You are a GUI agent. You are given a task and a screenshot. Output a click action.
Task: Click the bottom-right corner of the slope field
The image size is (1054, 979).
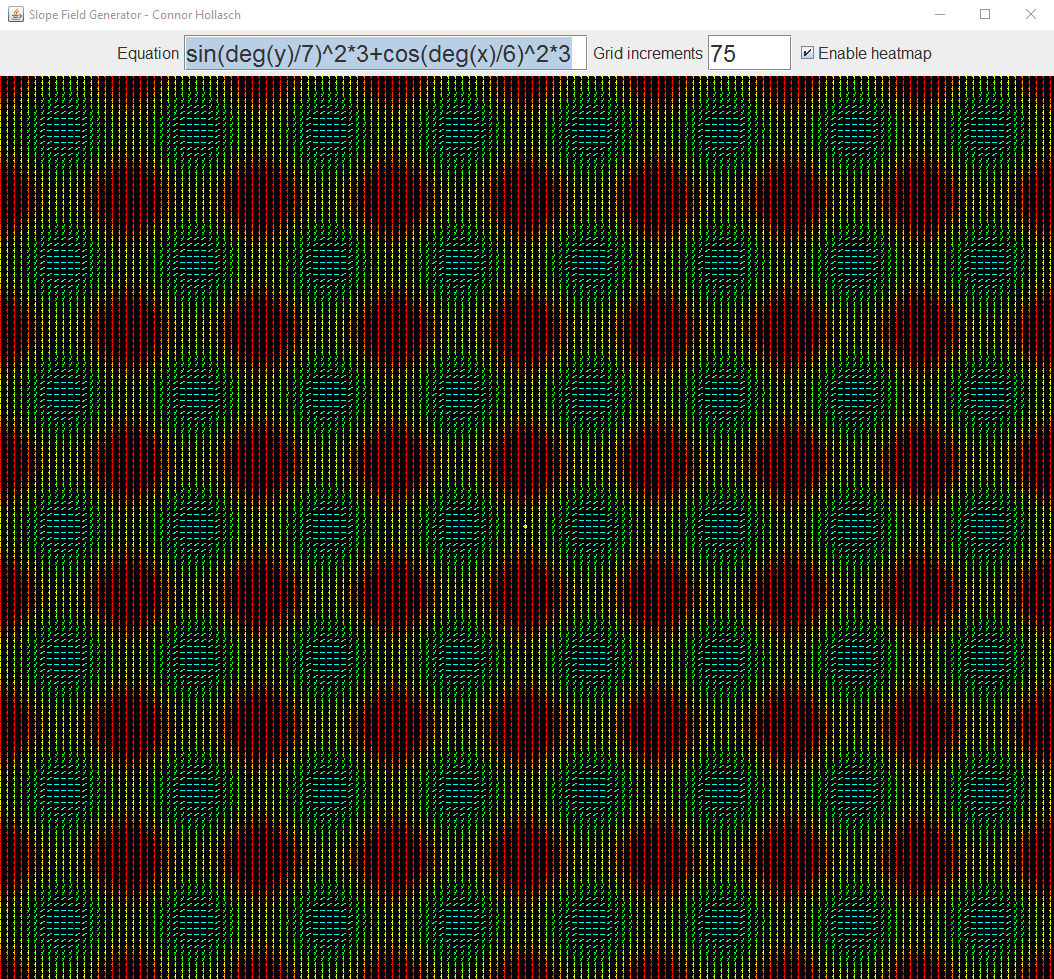[x=1048, y=973]
